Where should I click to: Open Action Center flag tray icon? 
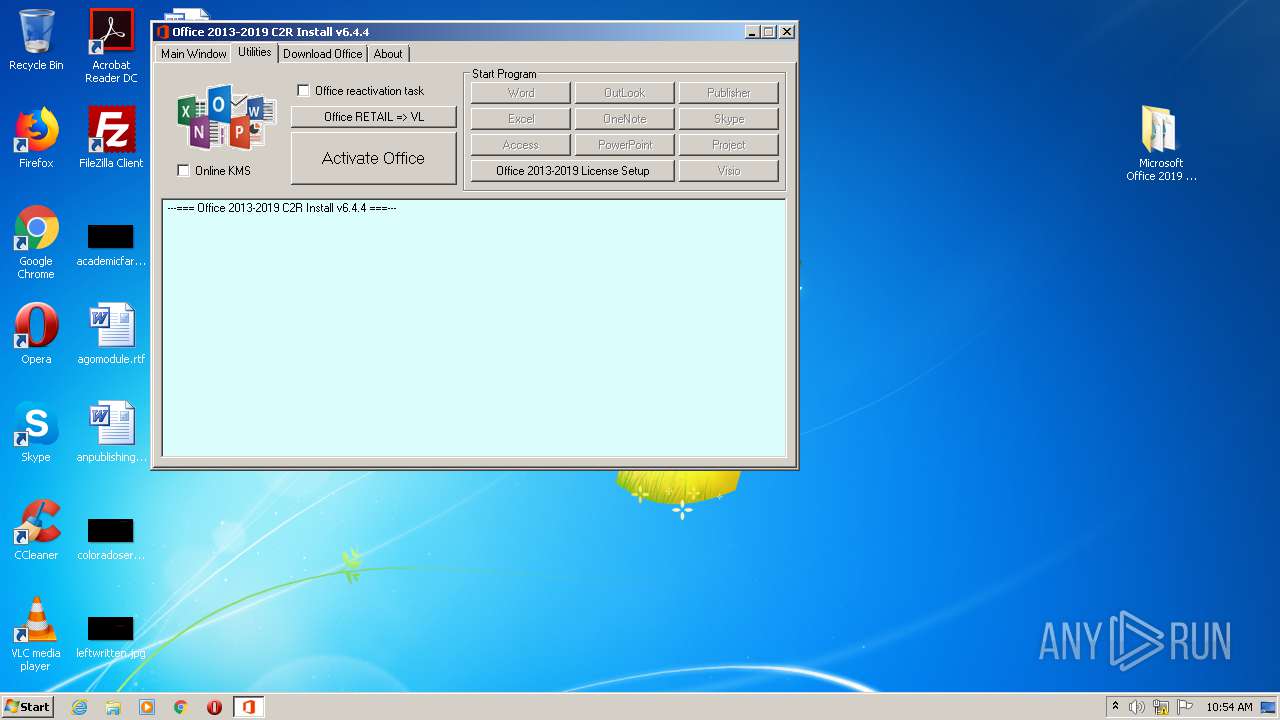pyautogui.click(x=1185, y=707)
